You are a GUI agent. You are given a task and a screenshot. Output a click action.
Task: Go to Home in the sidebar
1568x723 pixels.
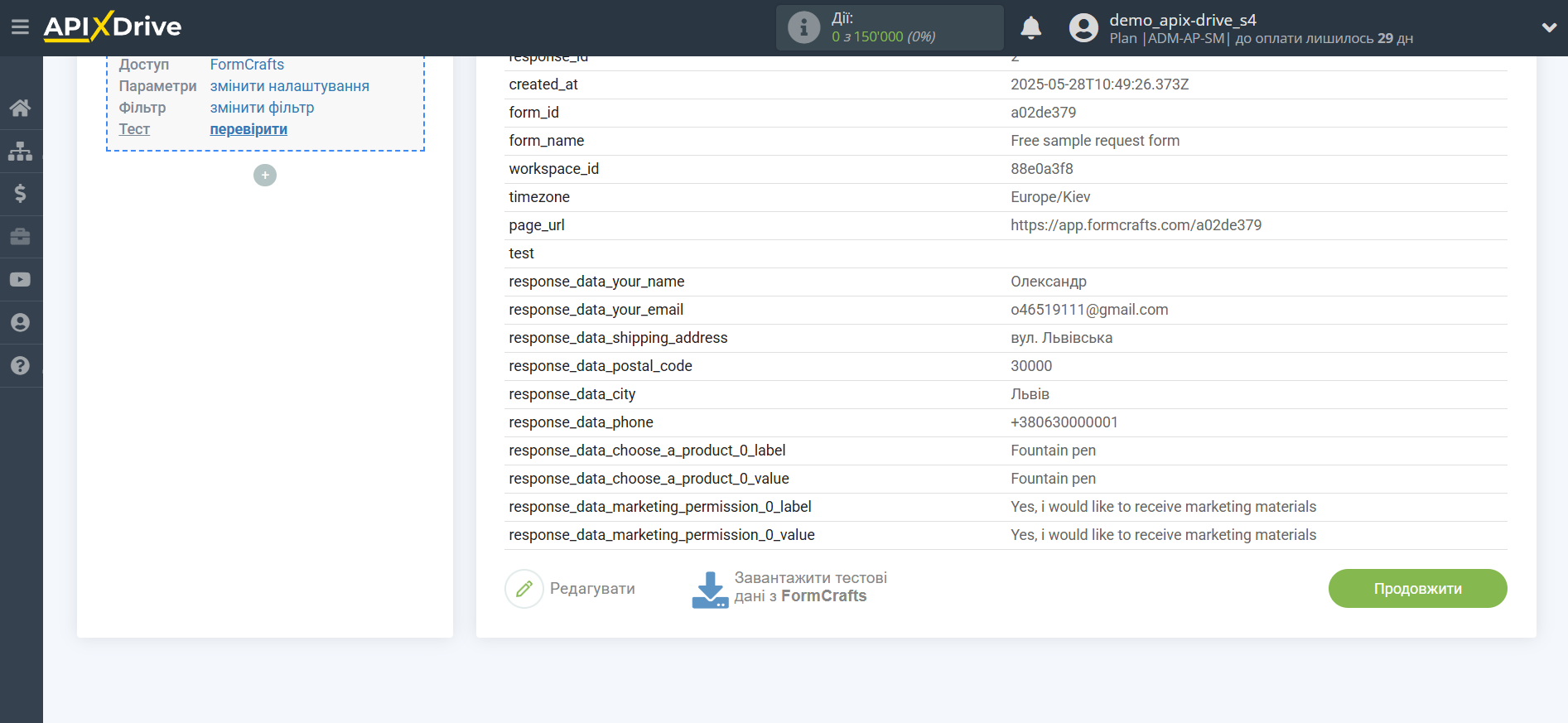[21, 108]
